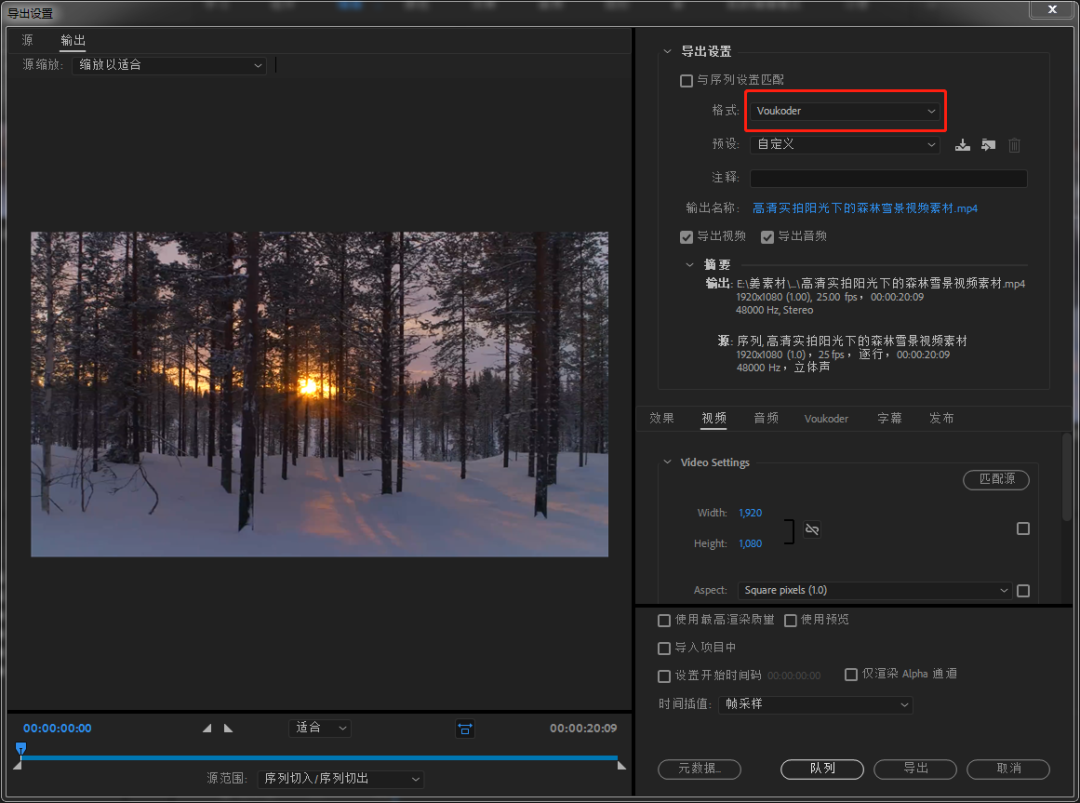Click the 匹配源 button
The height and width of the screenshot is (803, 1080).
click(996, 479)
